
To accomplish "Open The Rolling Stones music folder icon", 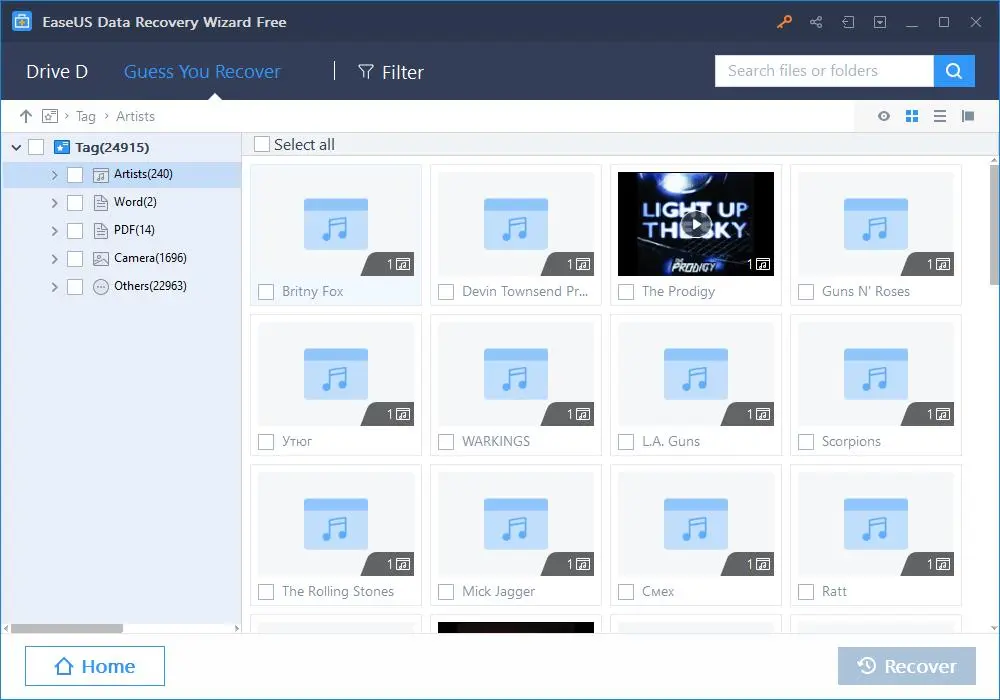I will 336,524.
